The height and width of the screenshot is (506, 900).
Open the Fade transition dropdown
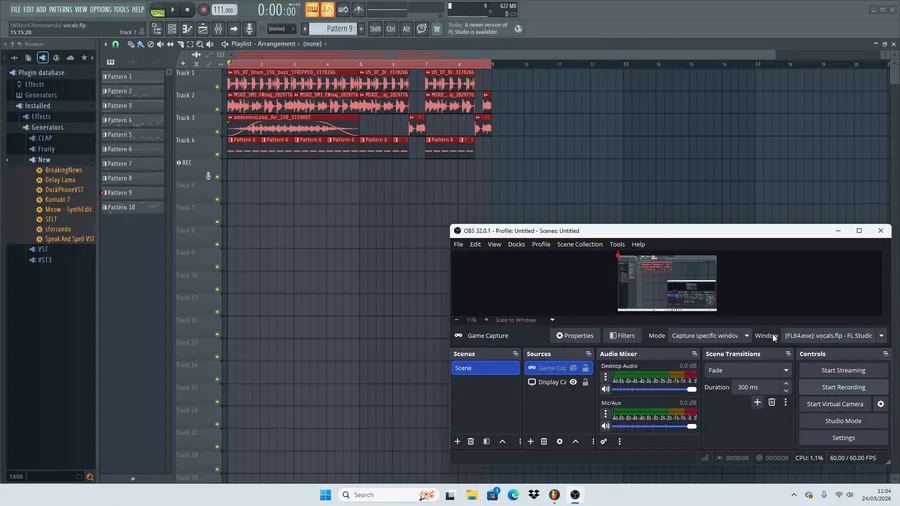[x=748, y=370]
